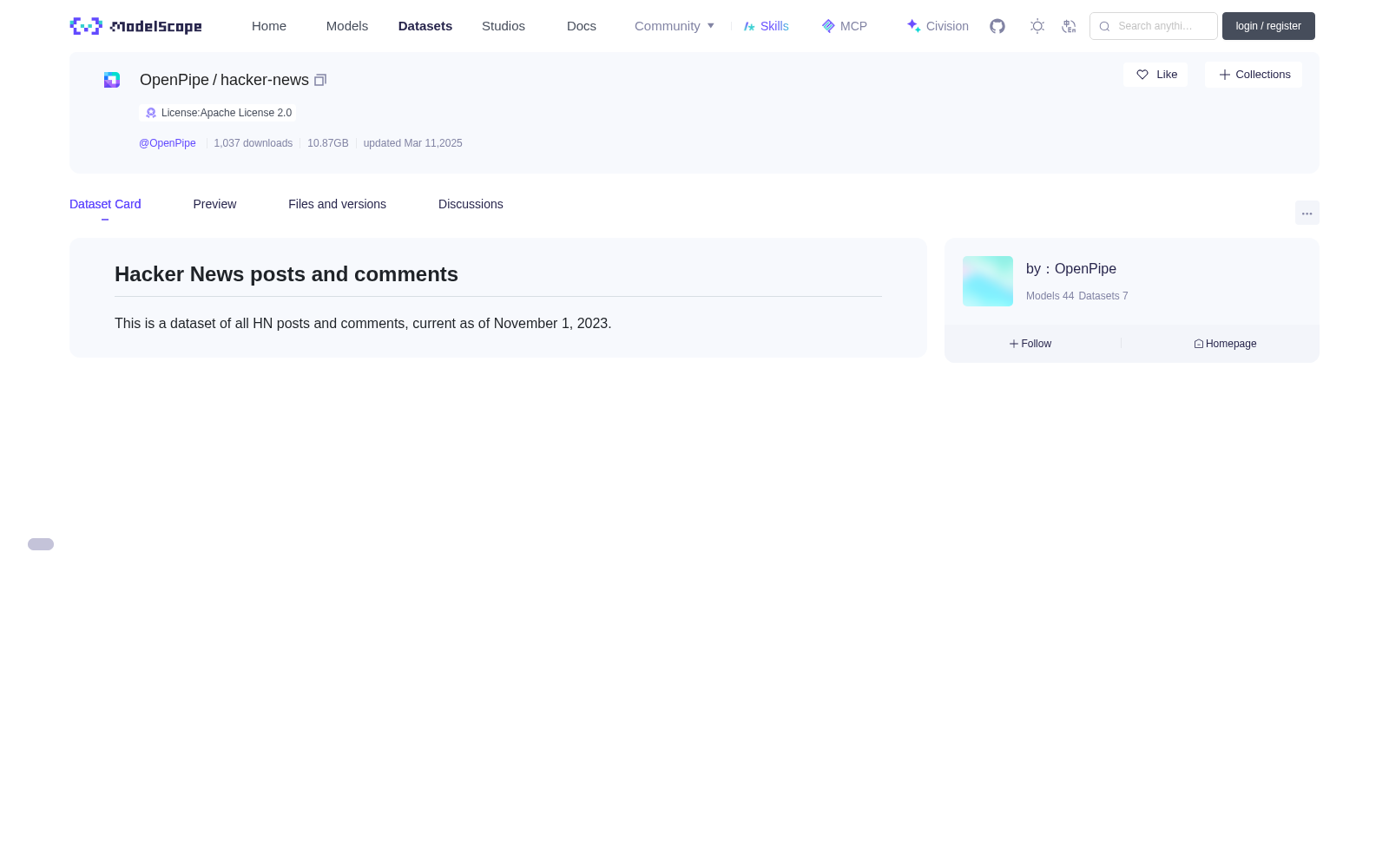Switch to the Discussions tab
This screenshot has height=868, width=1389.
click(x=471, y=204)
